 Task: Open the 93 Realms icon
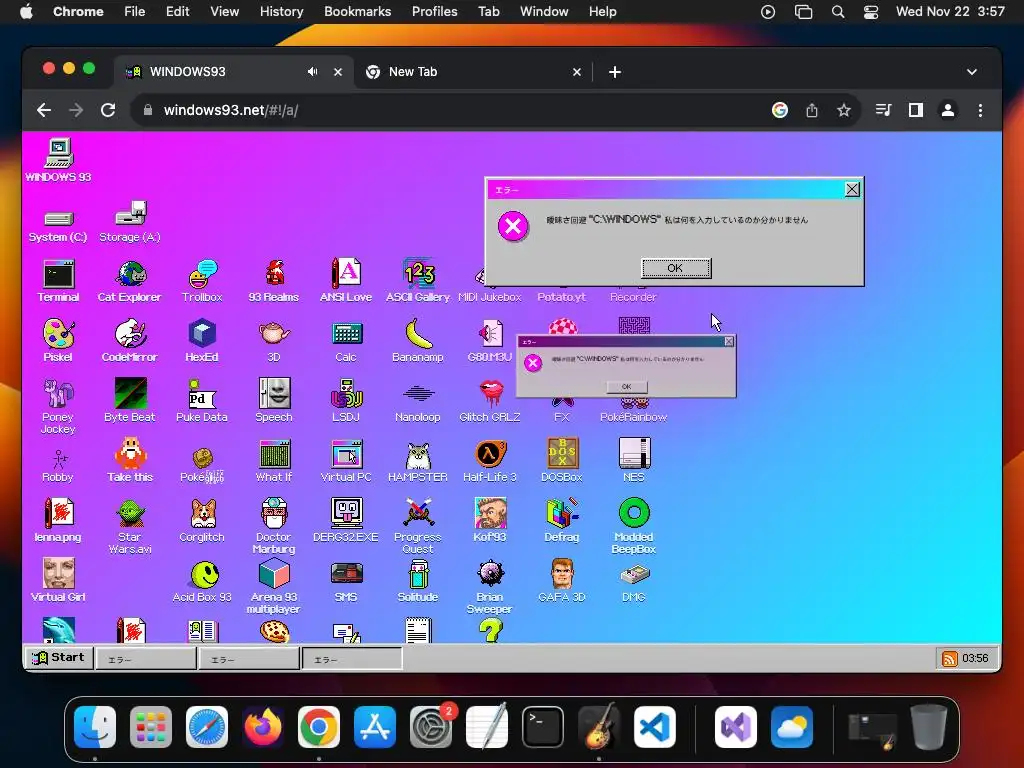tap(274, 281)
